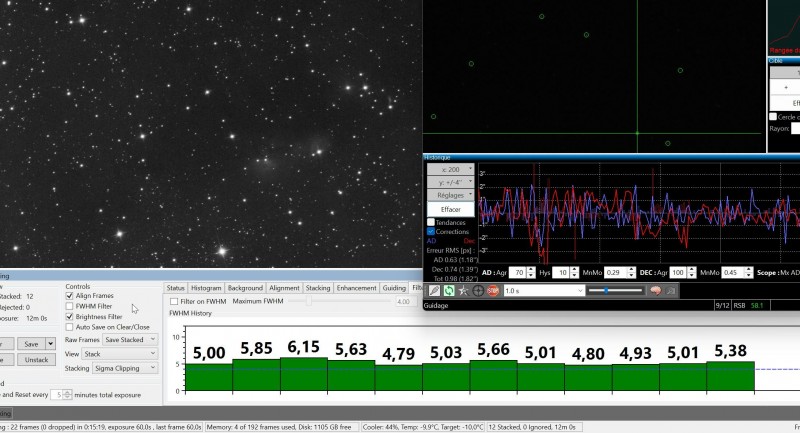Click the Hys 10 input field
Viewport: 800px width, 433px height.
click(562, 273)
